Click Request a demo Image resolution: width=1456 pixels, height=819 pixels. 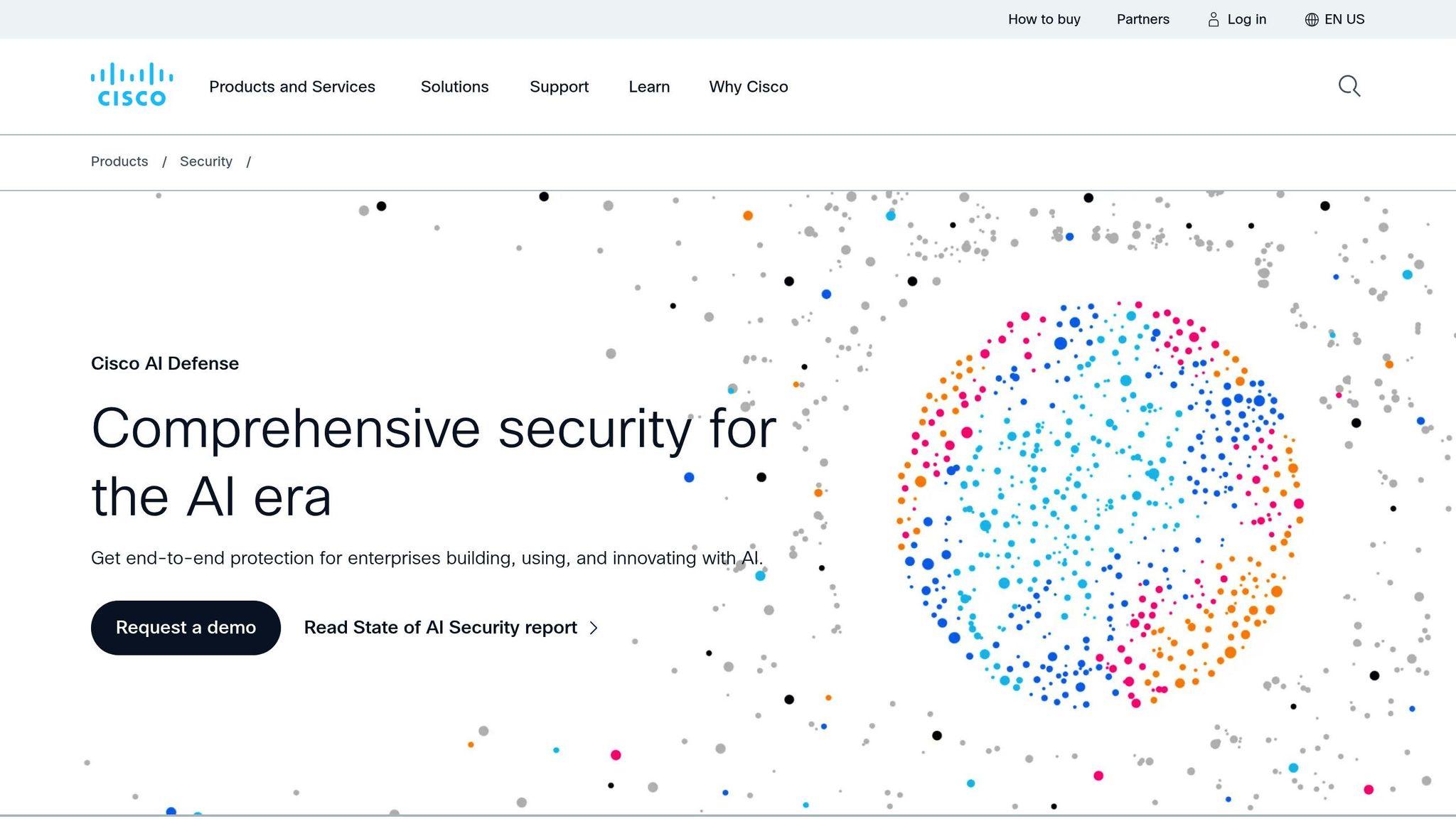click(185, 627)
